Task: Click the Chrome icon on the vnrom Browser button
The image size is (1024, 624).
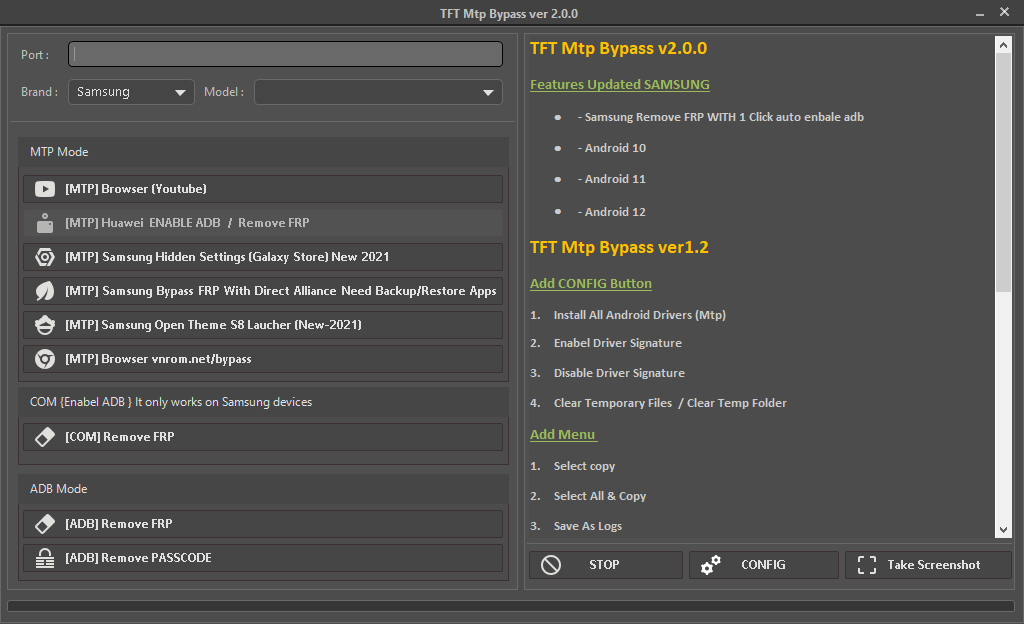Action: (x=45, y=358)
